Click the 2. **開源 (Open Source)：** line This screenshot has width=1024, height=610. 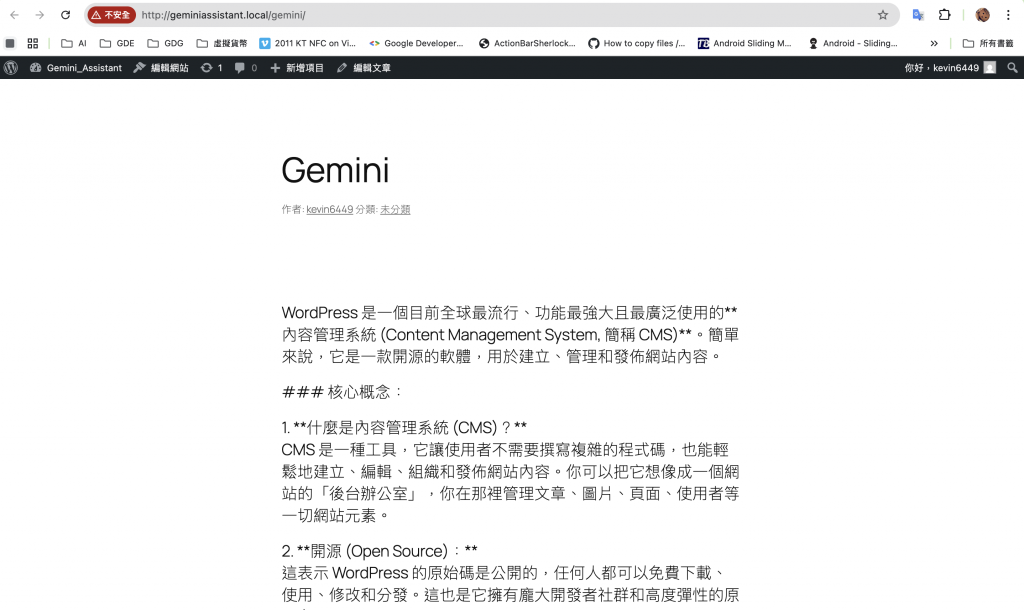379,551
